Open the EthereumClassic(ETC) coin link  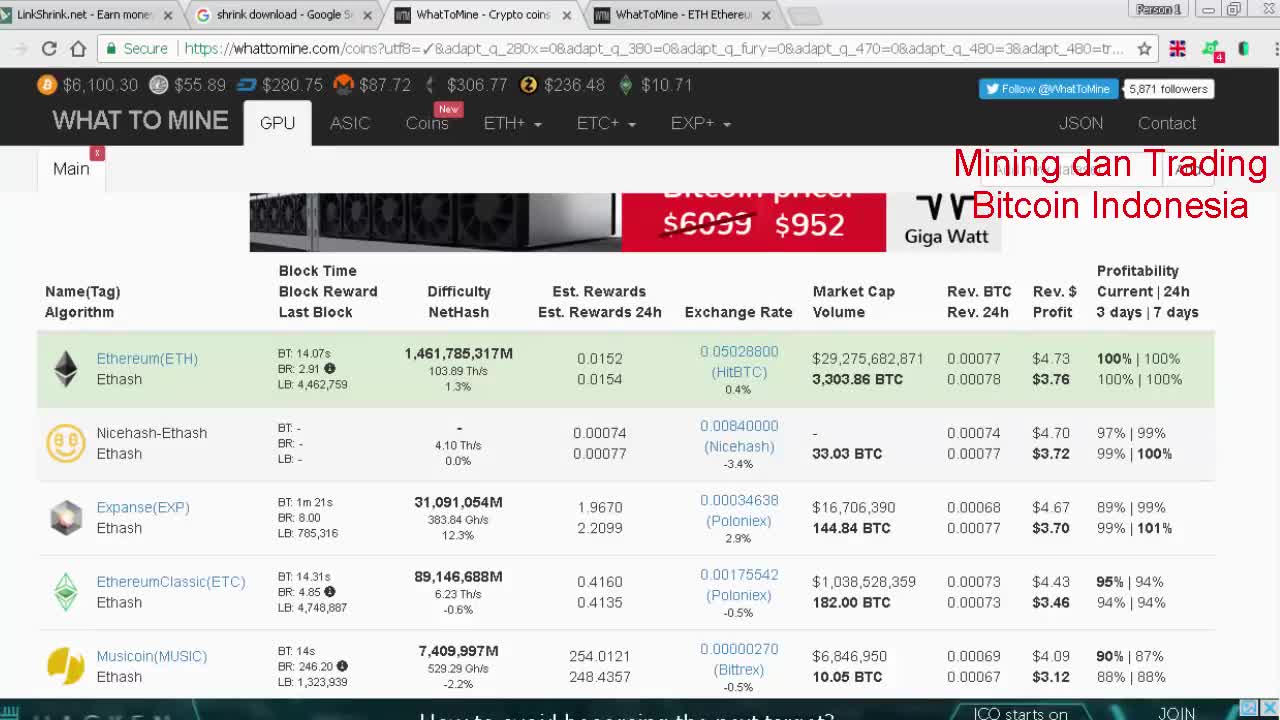coord(171,582)
